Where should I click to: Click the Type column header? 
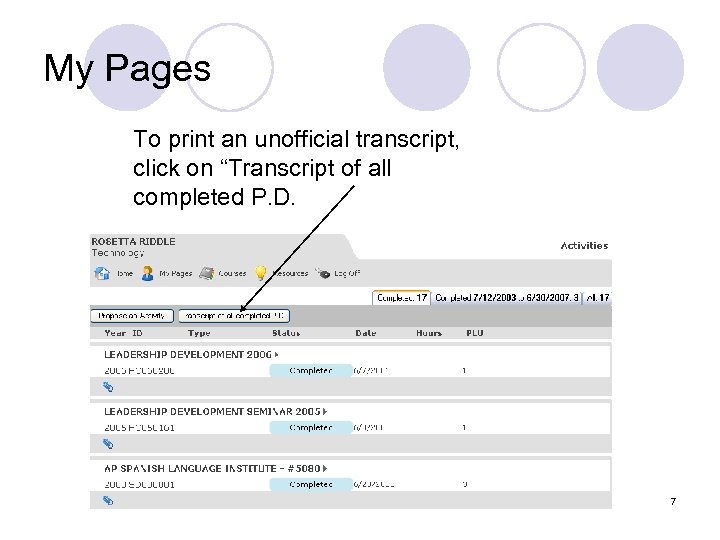click(199, 333)
